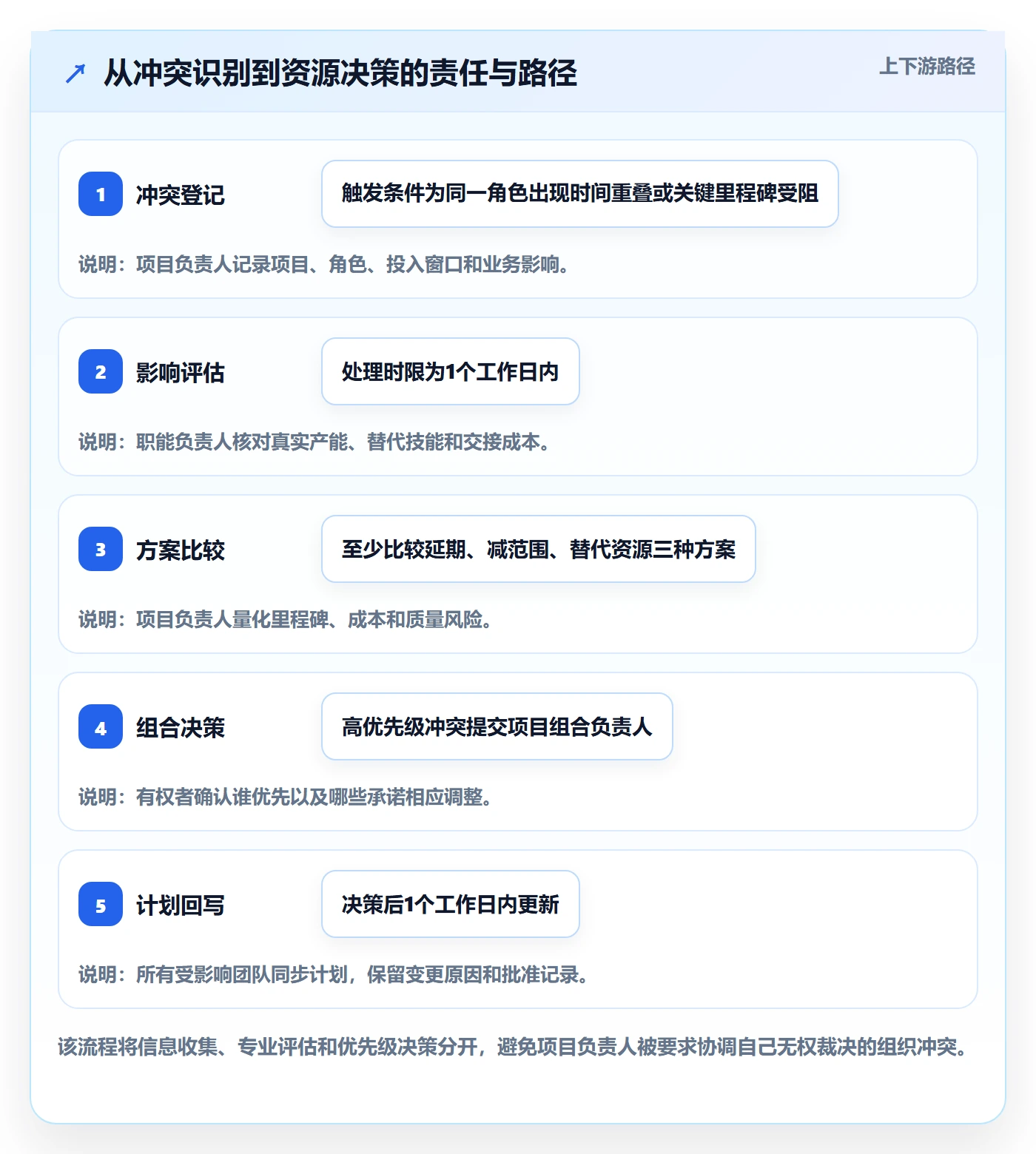Screen dimensions: 1036x1154
Task: Click the diagonal arrow icon in the header
Action: [75, 73]
